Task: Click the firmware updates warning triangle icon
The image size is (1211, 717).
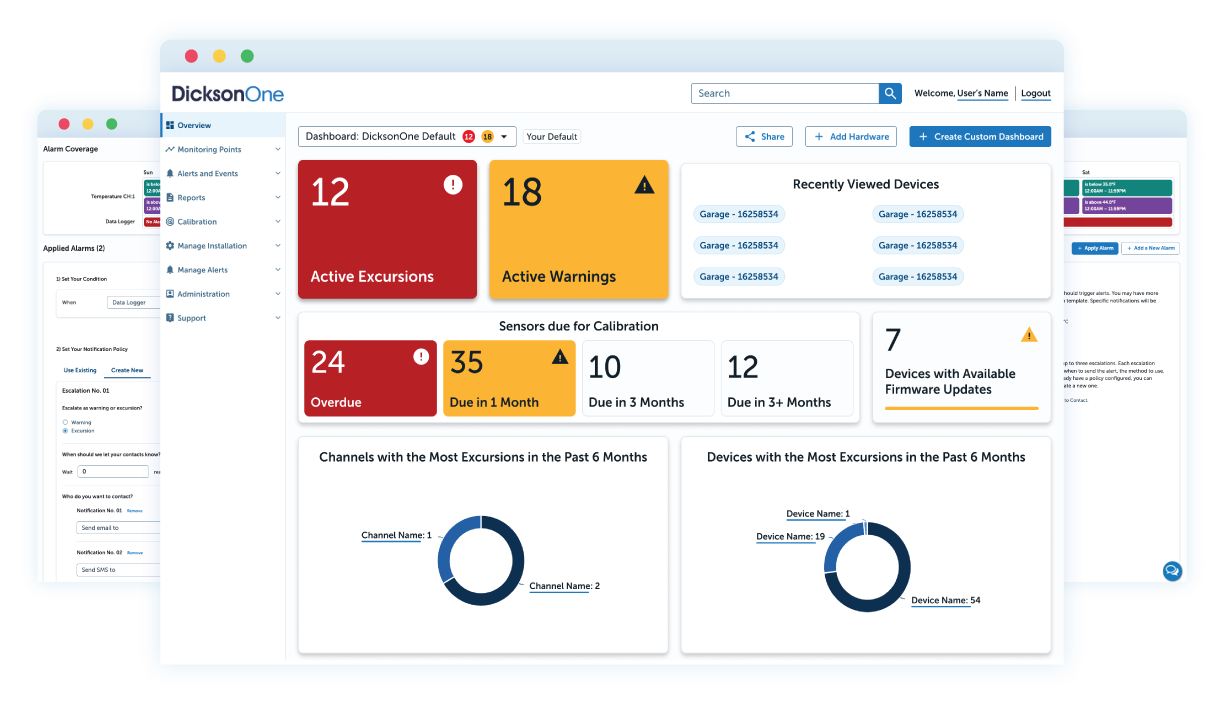Action: pyautogui.click(x=1029, y=335)
